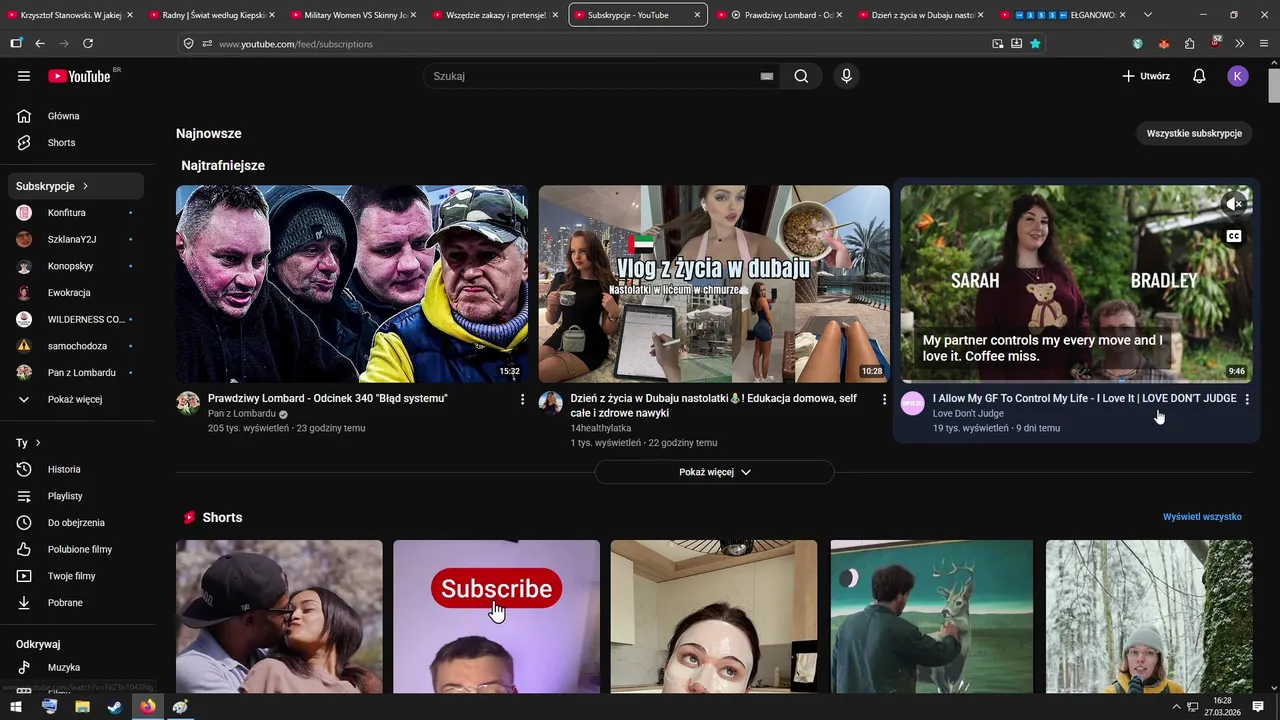Open Do obejrzenia watch later list
The width and height of the screenshot is (1280, 720).
click(x=78, y=523)
